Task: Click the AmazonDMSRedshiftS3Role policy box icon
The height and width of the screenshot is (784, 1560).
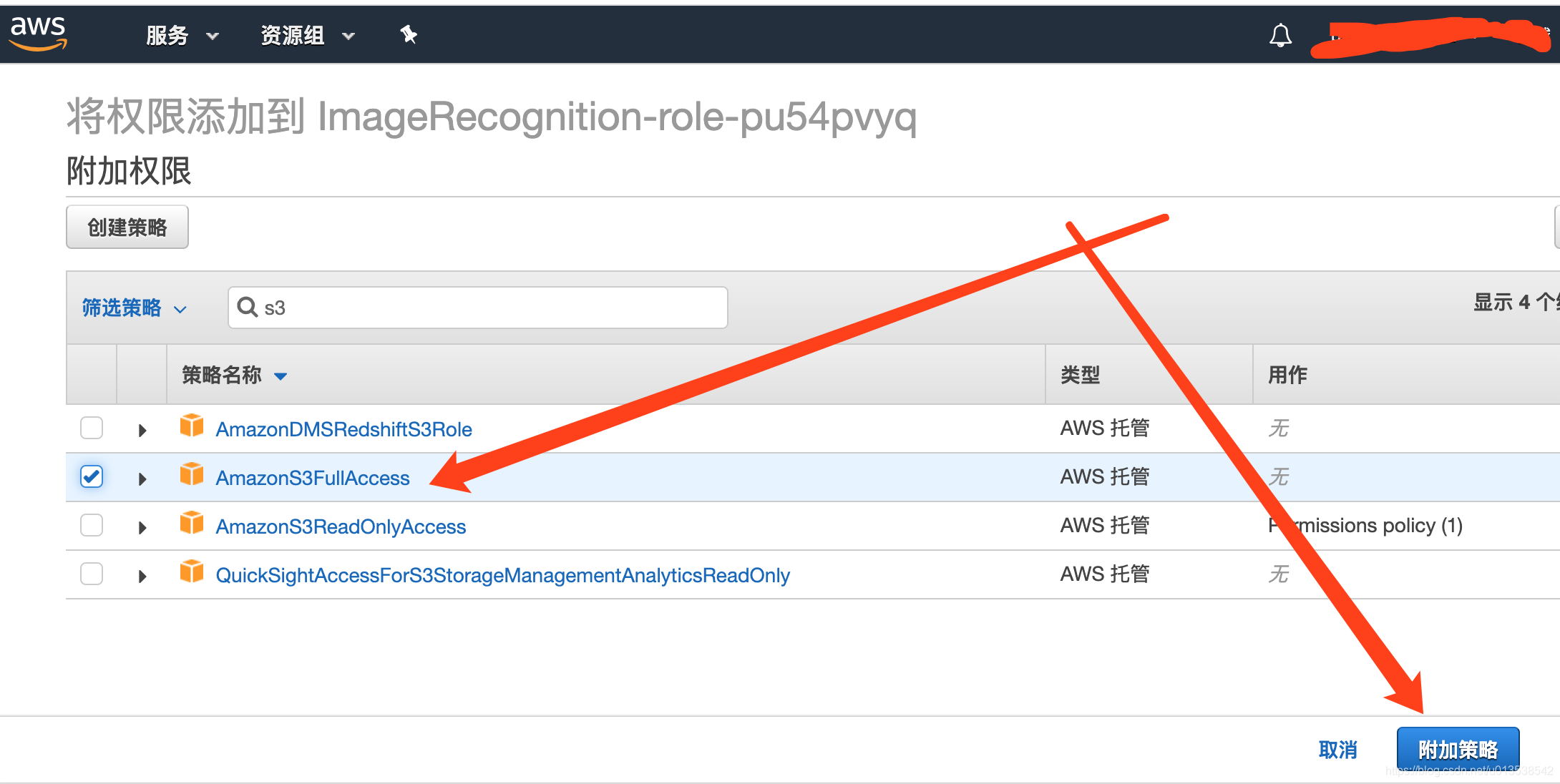Action: [192, 426]
